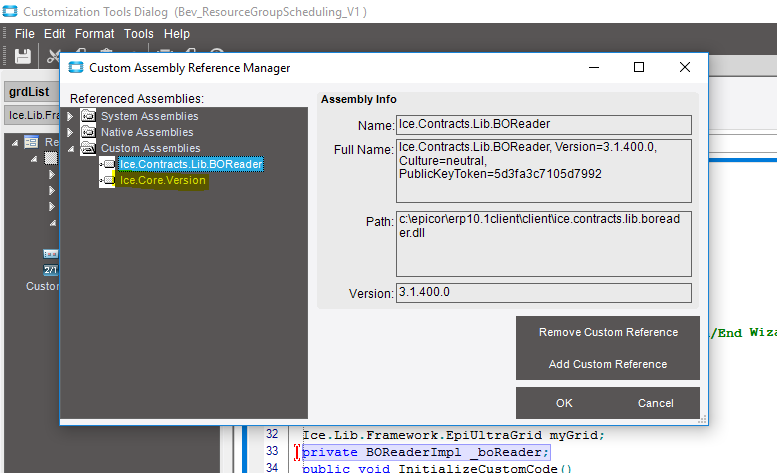The width and height of the screenshot is (777, 473).
Task: Click the Referenced Assemblies label
Action: [137, 99]
